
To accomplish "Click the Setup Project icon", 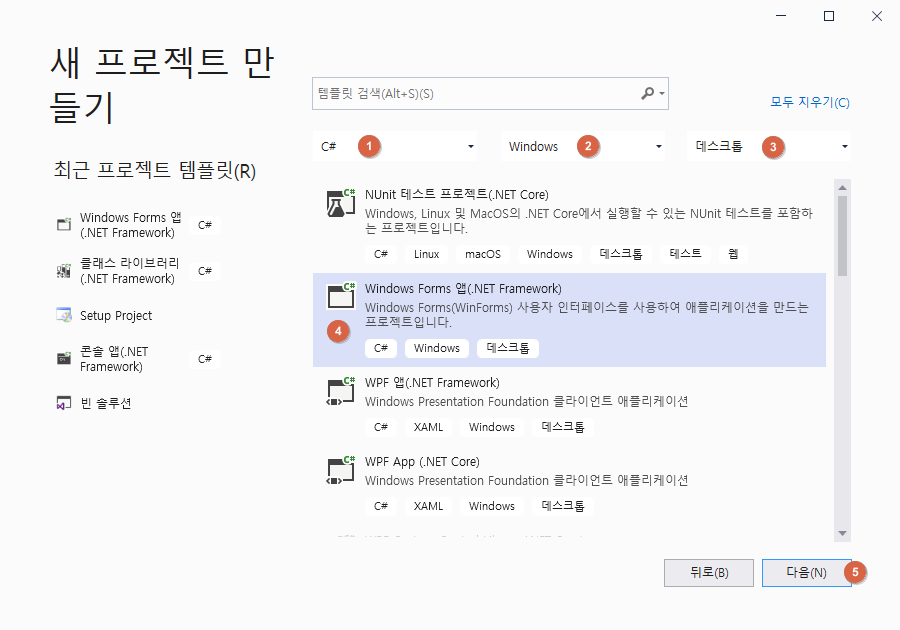I will (64, 315).
